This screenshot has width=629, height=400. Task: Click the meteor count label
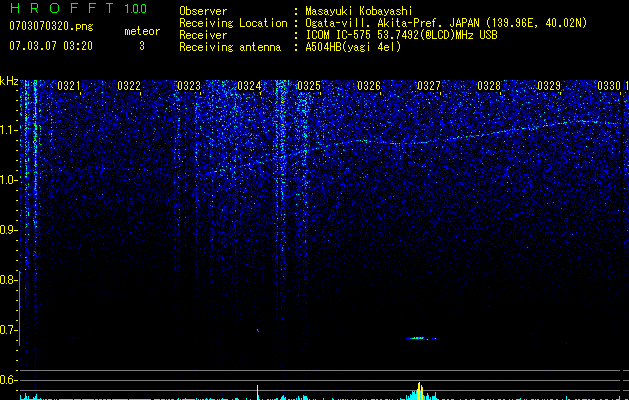142,31
